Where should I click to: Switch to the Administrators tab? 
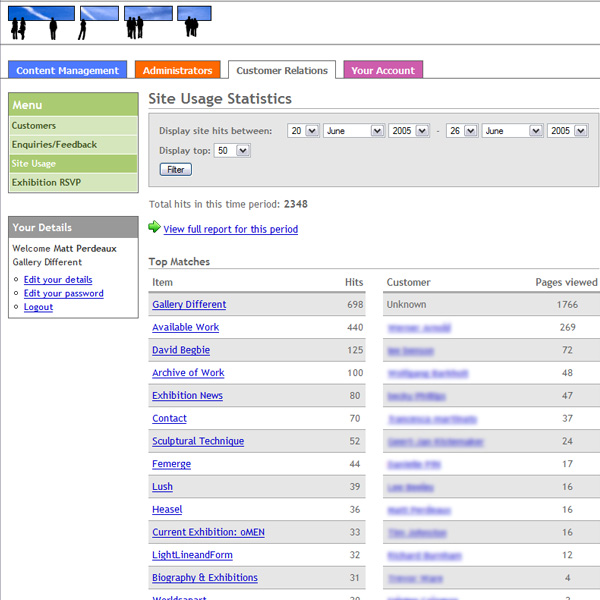point(178,70)
